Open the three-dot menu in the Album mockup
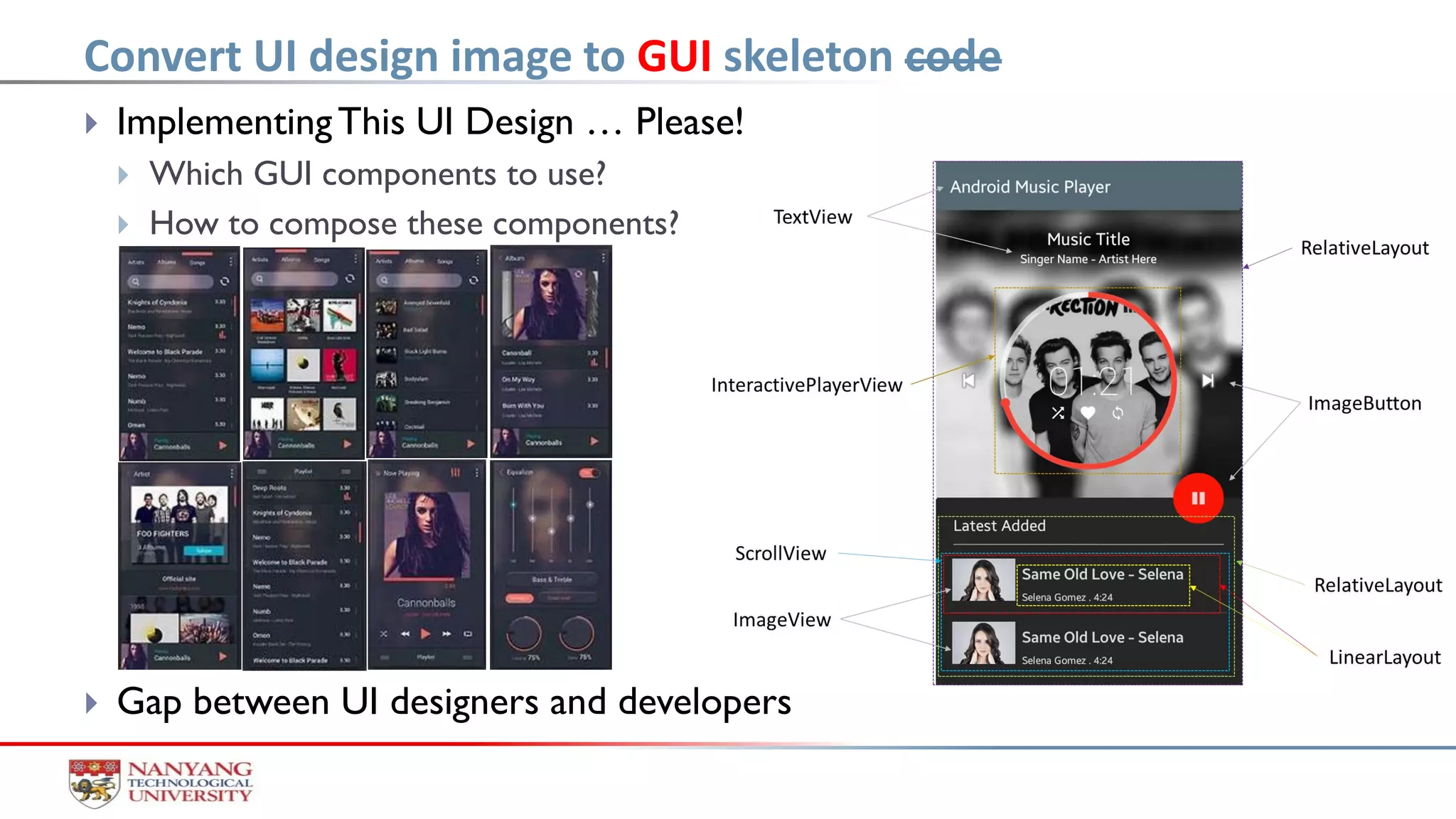This screenshot has height=819, width=1456. (604, 258)
